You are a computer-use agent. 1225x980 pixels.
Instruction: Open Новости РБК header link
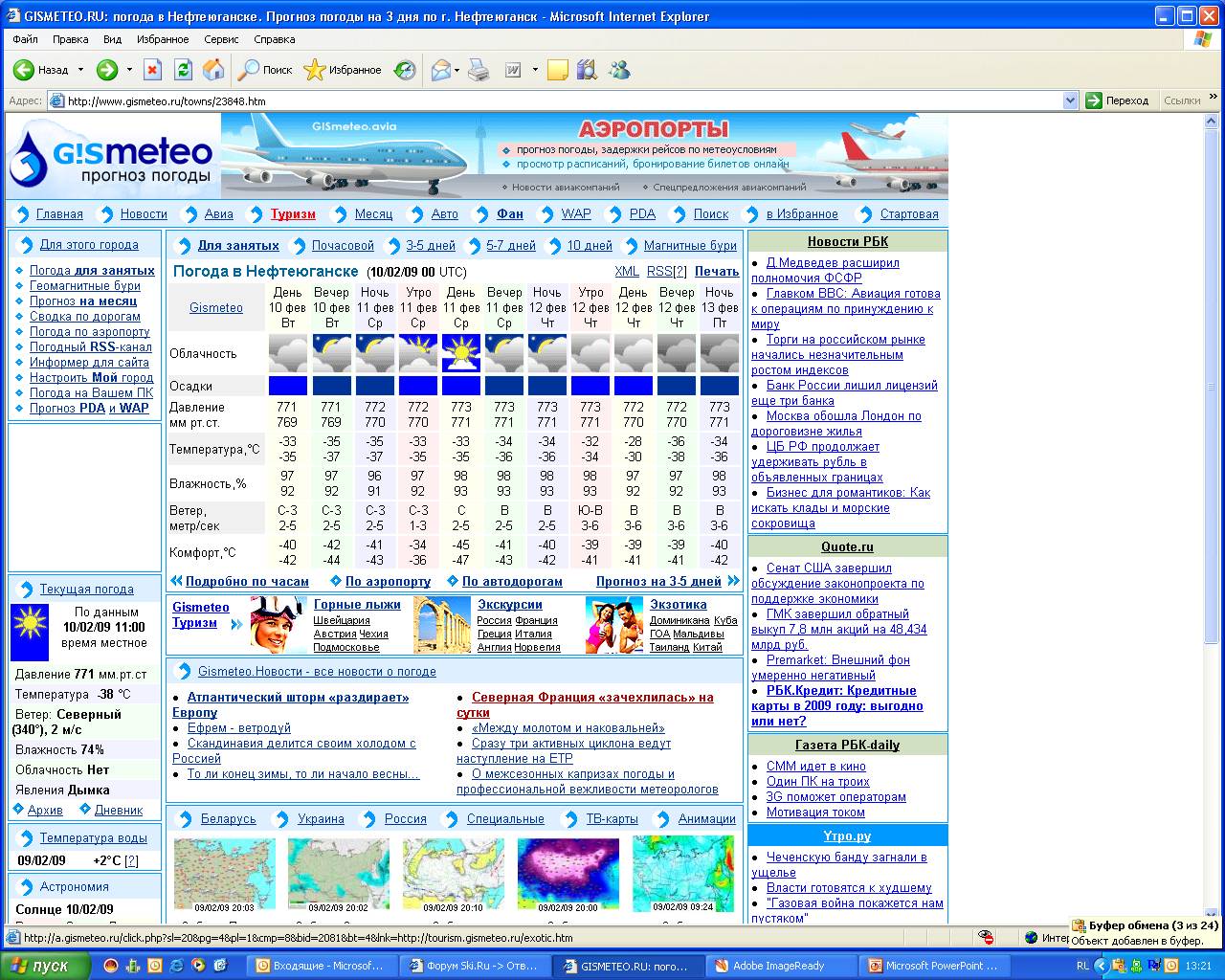coord(848,241)
